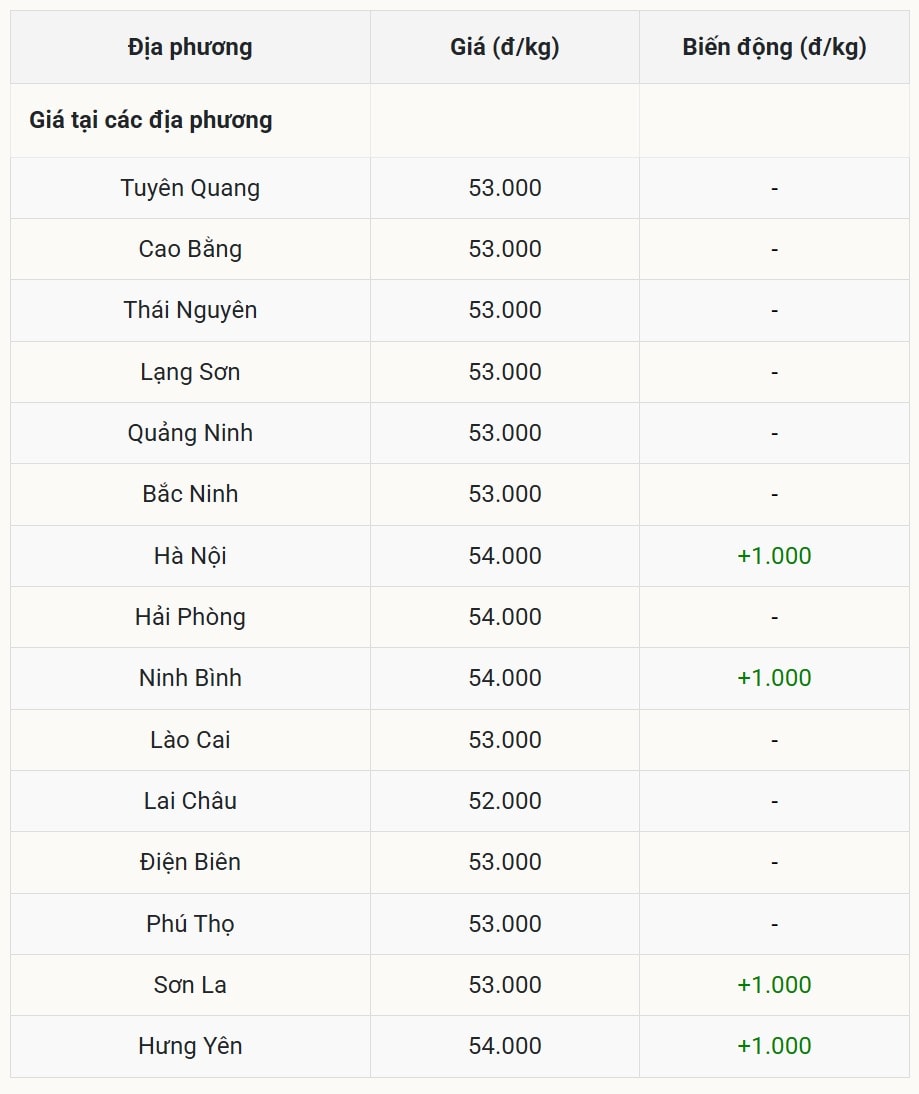Click the +1.000 change in Sơn La row
919x1094 pixels.
pos(774,985)
